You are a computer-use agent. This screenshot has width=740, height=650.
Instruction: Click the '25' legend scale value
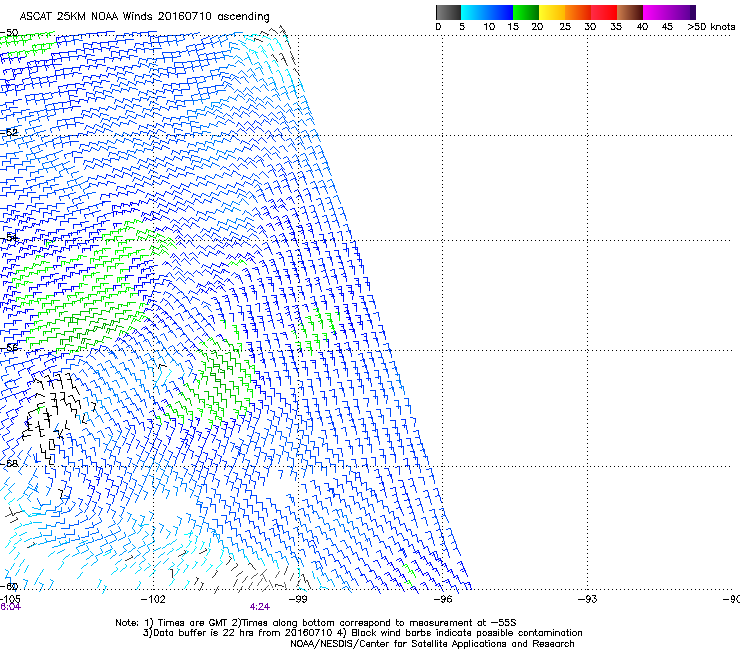565,27
